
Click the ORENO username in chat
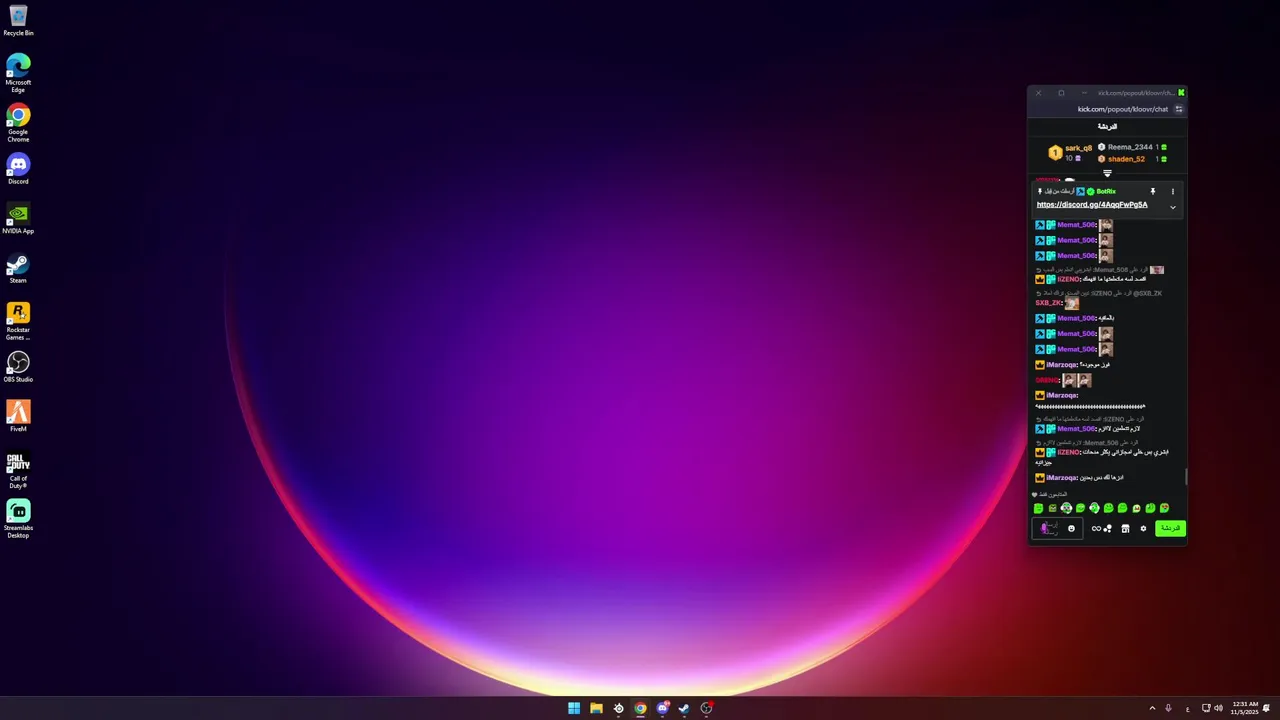click(x=1046, y=381)
